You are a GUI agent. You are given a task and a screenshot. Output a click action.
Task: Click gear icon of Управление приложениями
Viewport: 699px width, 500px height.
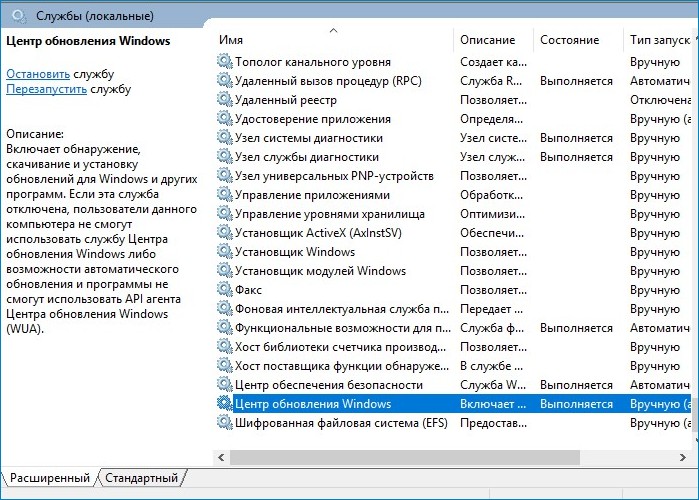pyautogui.click(x=224, y=195)
